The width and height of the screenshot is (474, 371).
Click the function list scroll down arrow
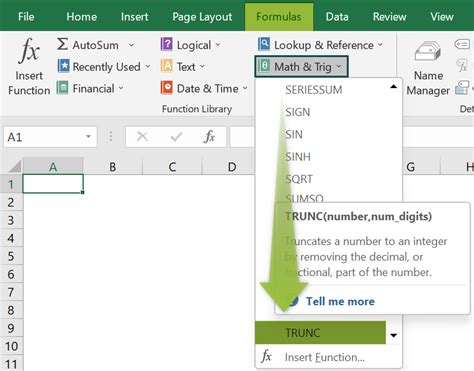tap(394, 335)
